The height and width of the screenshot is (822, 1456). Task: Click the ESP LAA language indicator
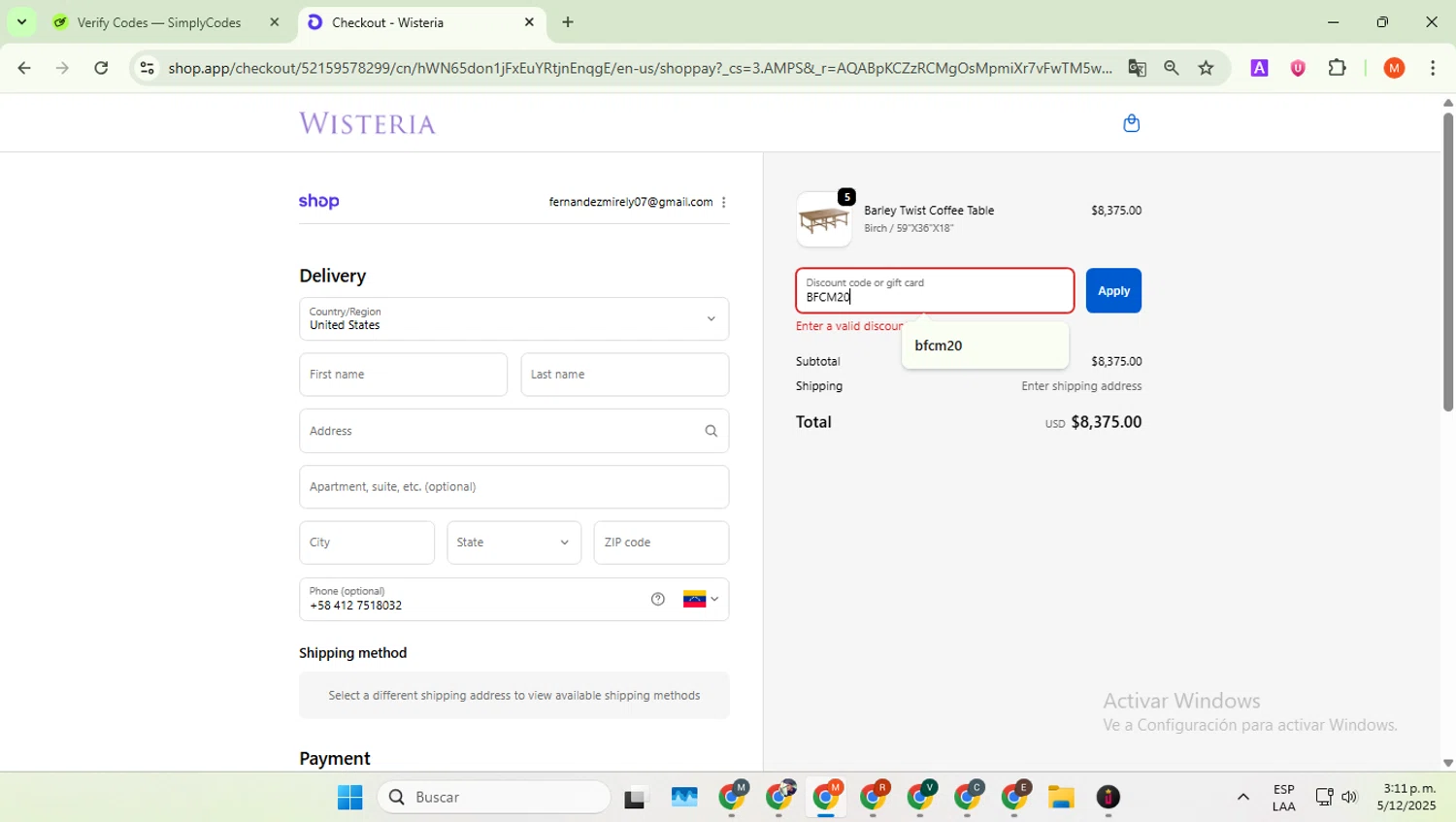tap(1283, 797)
